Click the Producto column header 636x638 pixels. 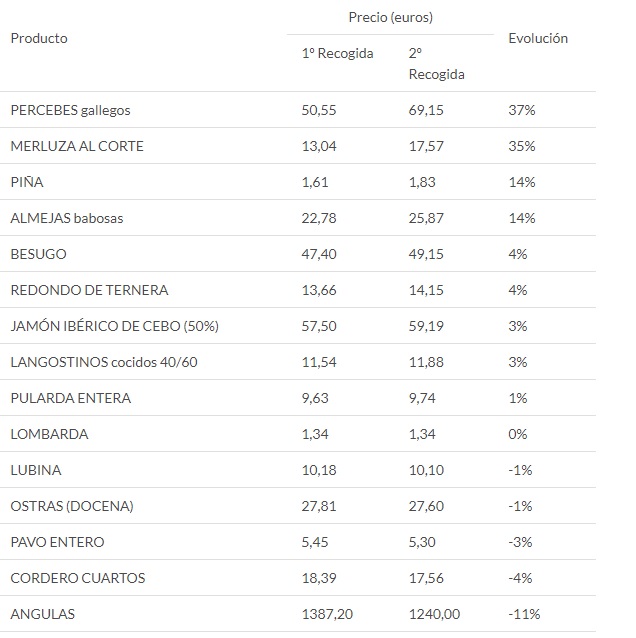[39, 38]
